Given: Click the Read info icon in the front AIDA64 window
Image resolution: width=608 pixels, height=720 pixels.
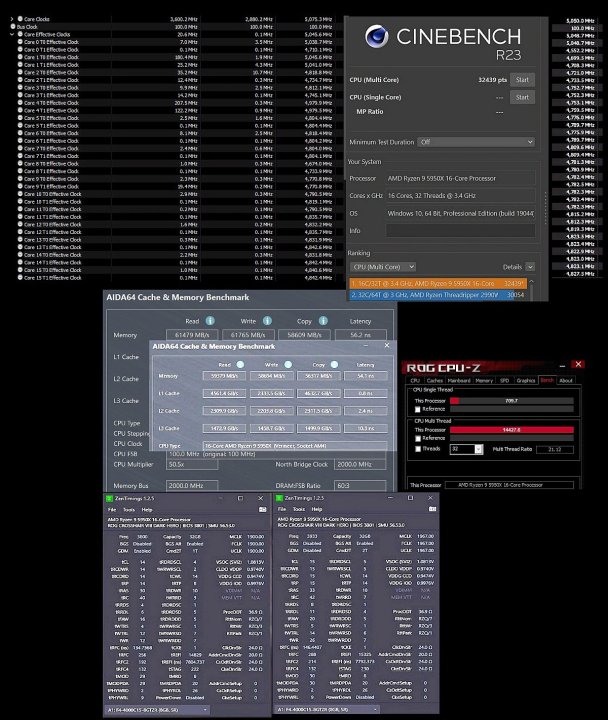Looking at the screenshot, I should (240, 365).
